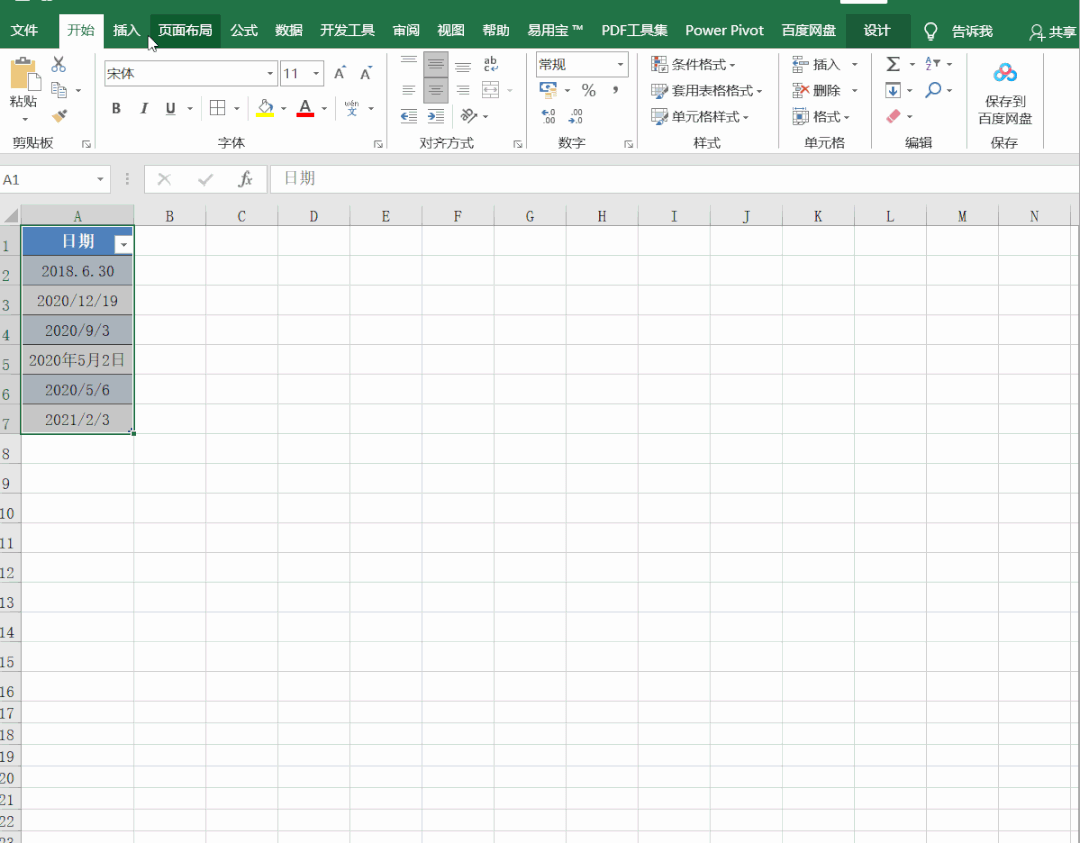Toggle middle align

(x=435, y=64)
